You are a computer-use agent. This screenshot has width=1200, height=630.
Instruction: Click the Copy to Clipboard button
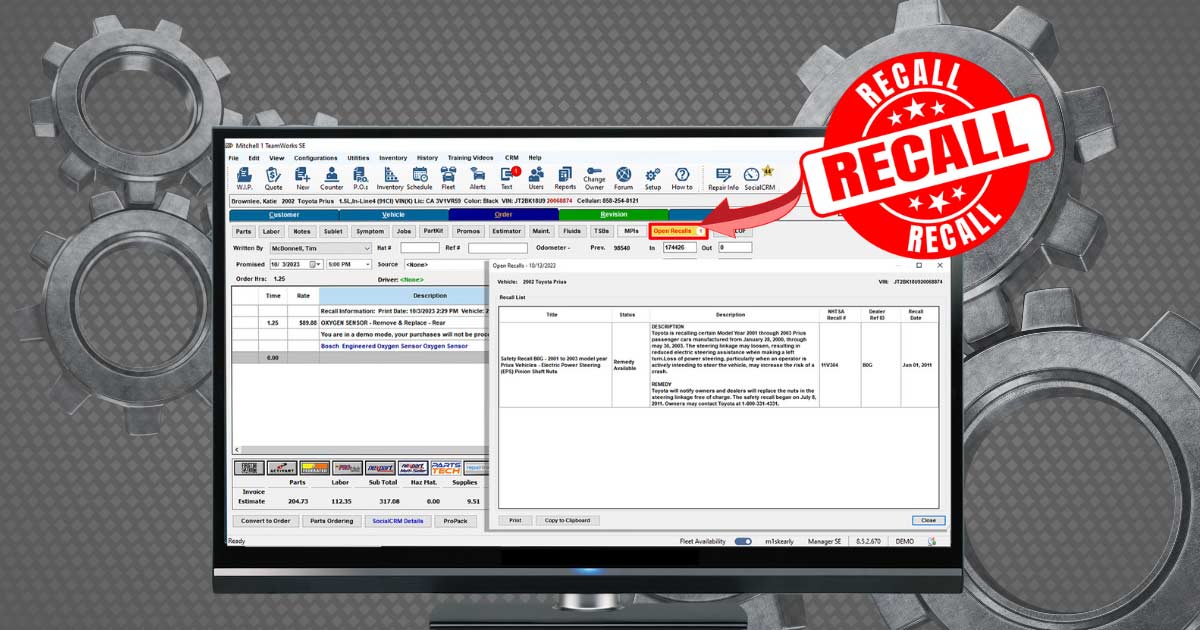567,520
